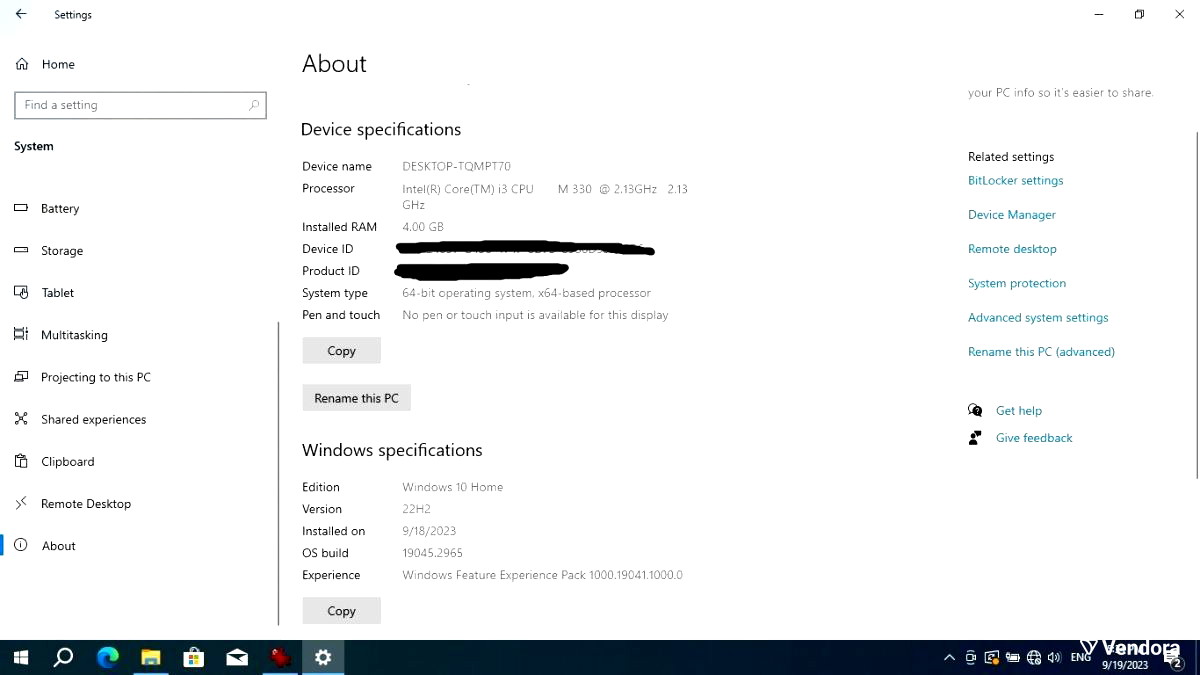Show hidden system tray icons
This screenshot has height=675, width=1200.
[x=949, y=657]
